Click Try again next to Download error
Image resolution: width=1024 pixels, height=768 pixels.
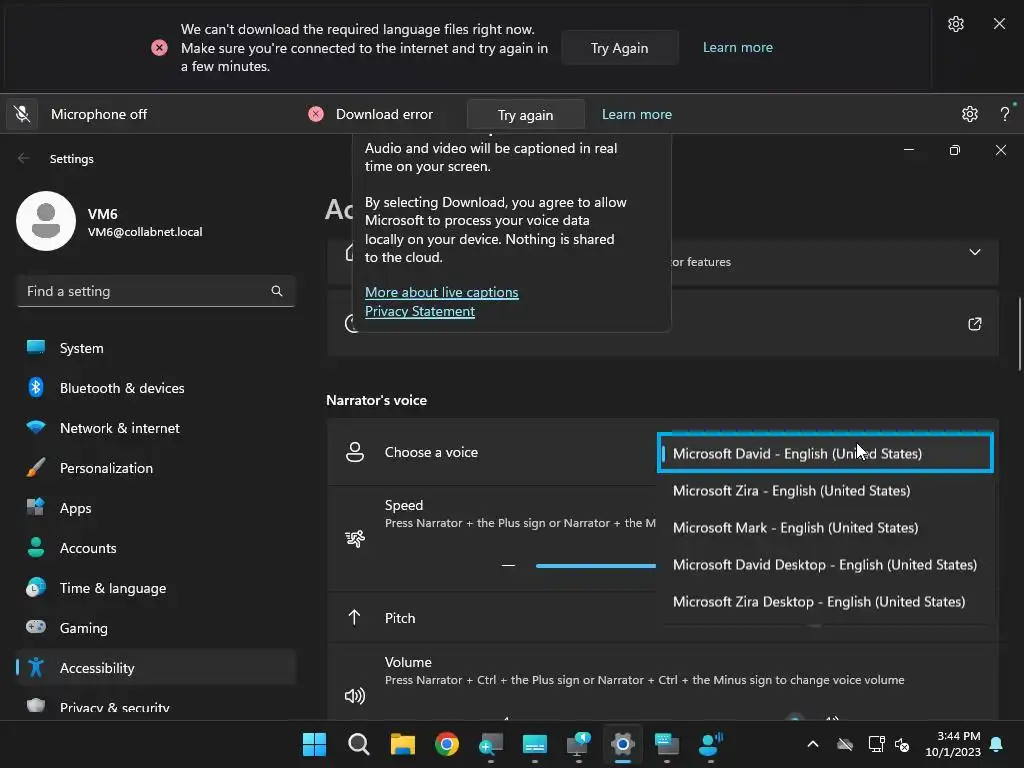(525, 115)
